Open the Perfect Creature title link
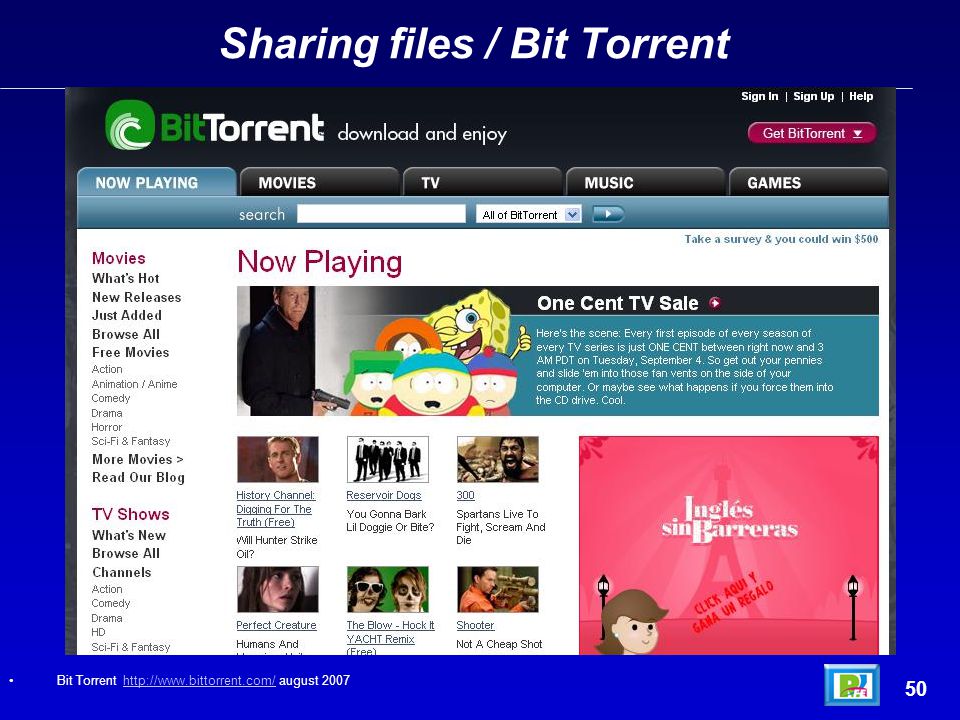960x720 pixels. [x=276, y=625]
